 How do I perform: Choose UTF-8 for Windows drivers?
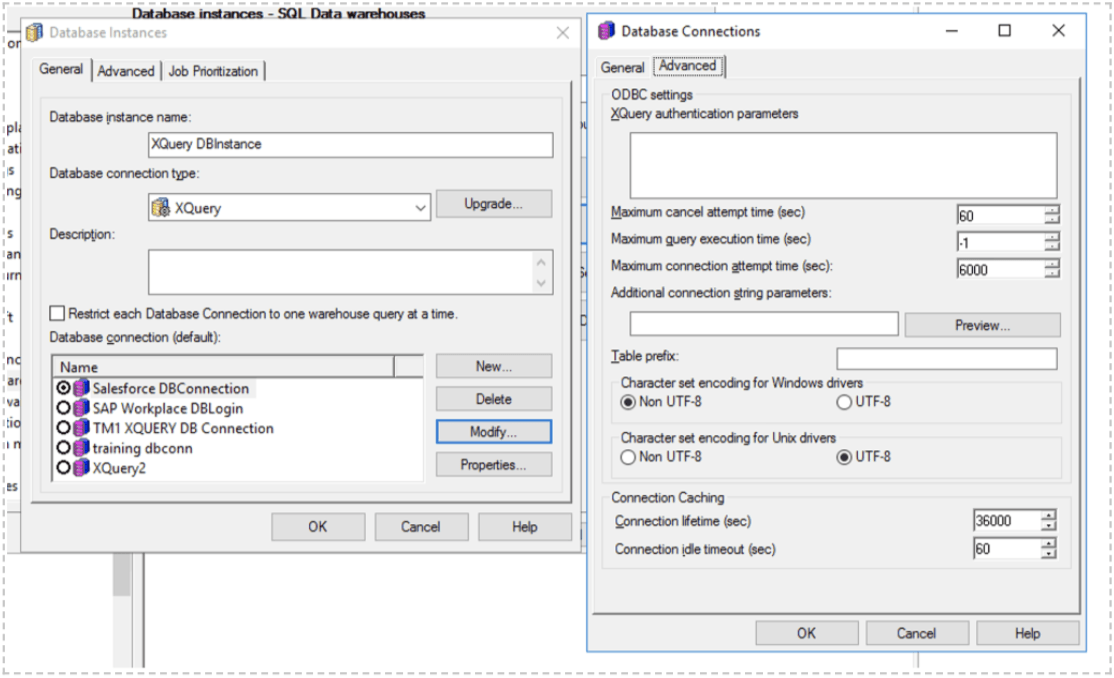coord(844,402)
